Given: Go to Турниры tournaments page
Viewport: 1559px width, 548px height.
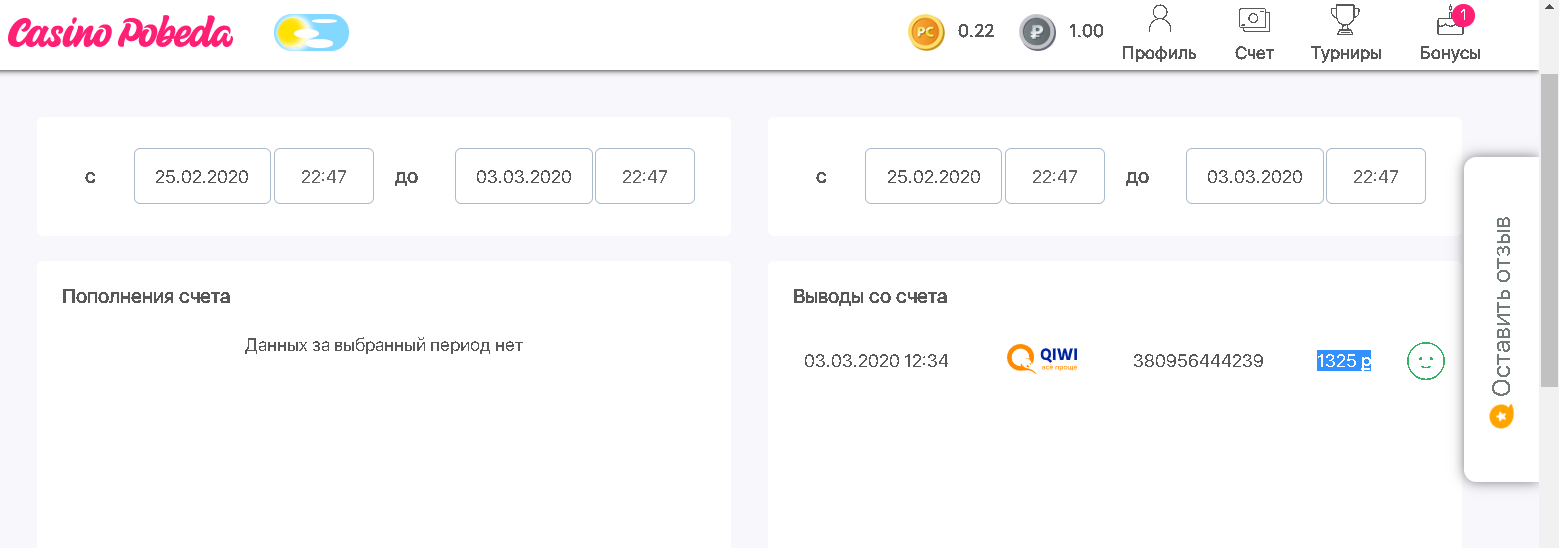Looking at the screenshot, I should coord(1346,33).
